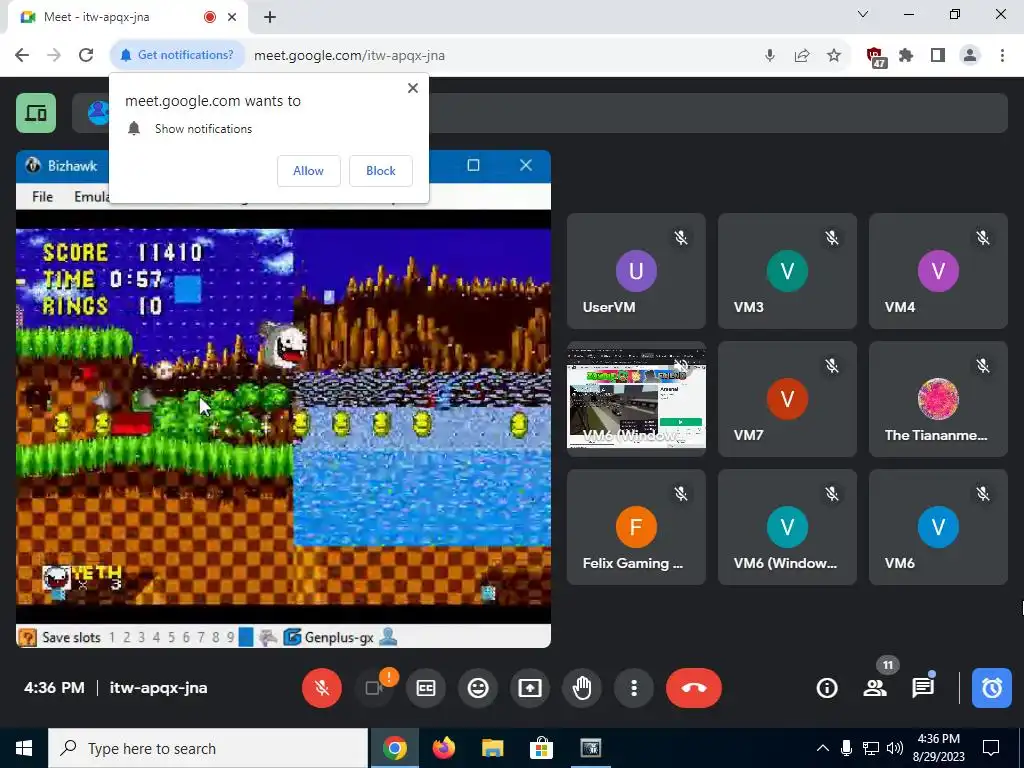Open the Activities alarm-clock button
The width and height of the screenshot is (1024, 768).
click(x=991, y=688)
